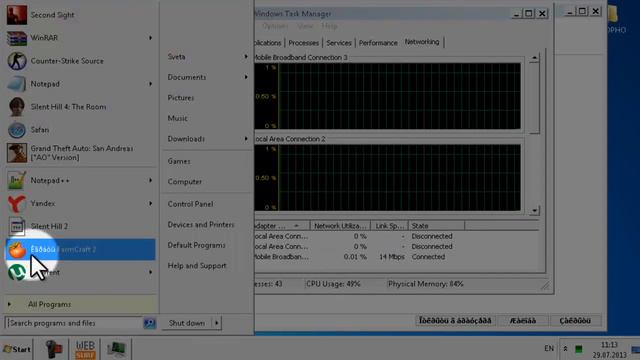Image resolution: width=640 pixels, height=360 pixels.
Task: Open Counter-Strike Source icon
Action: point(17,61)
